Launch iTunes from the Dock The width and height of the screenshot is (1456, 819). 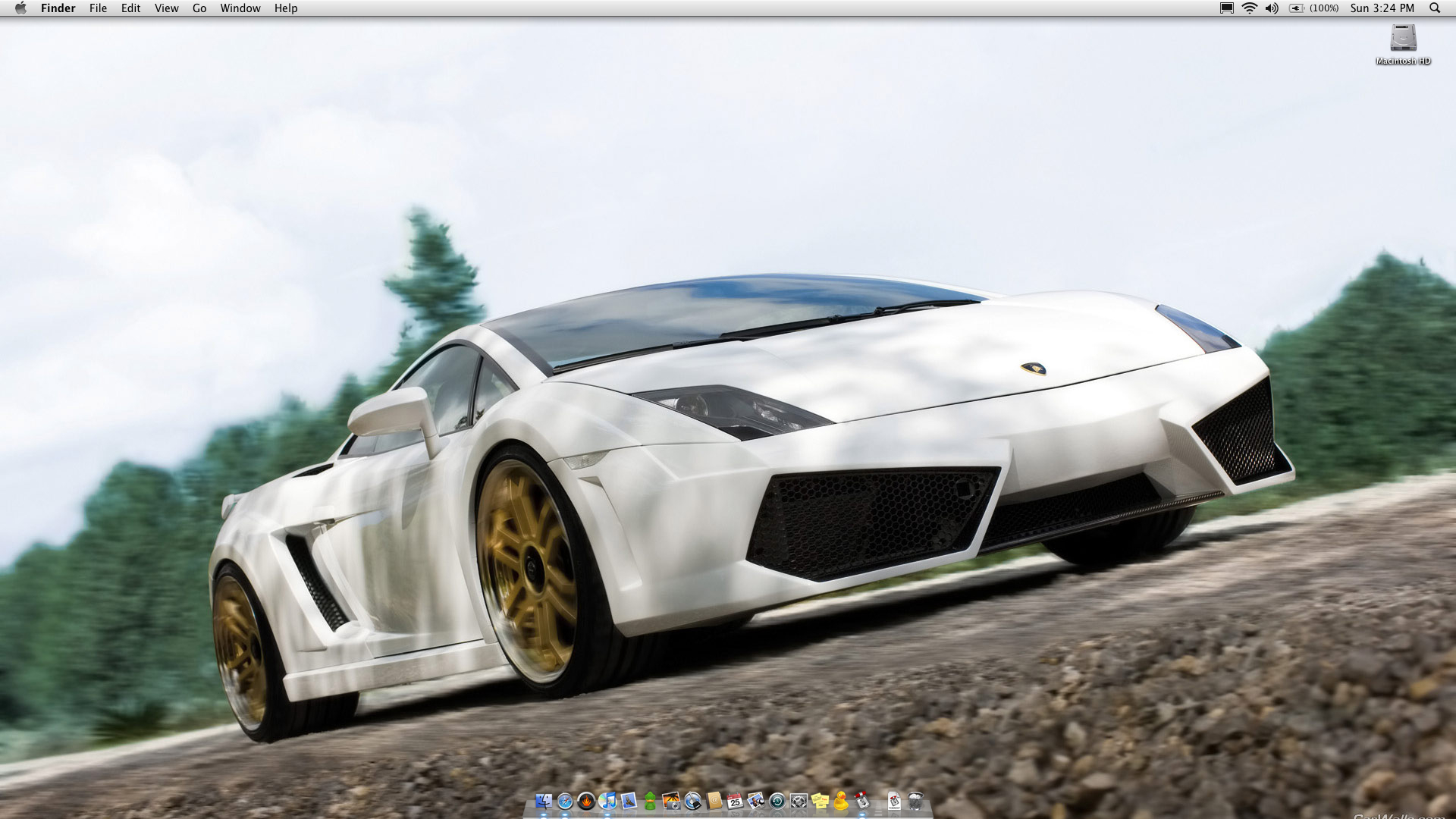pyautogui.click(x=607, y=801)
